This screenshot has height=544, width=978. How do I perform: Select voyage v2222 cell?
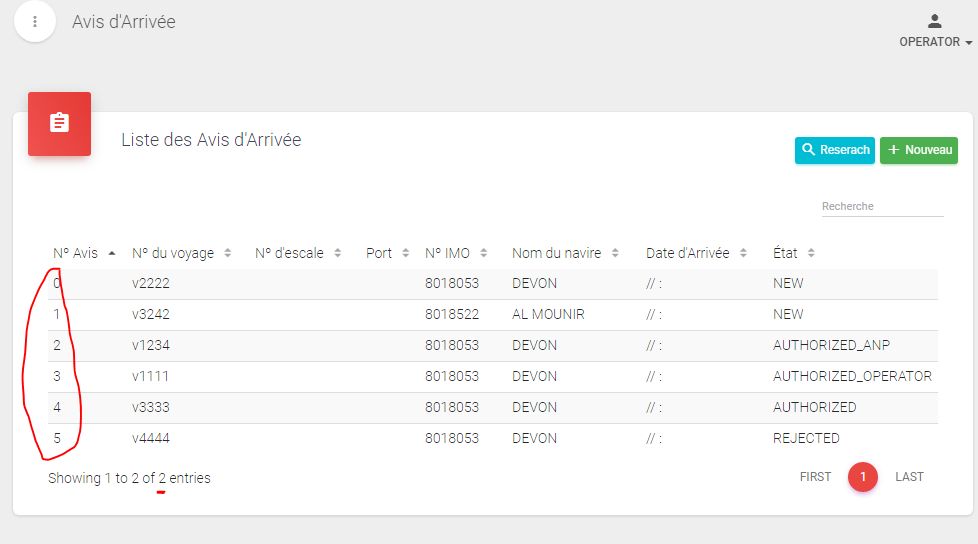[151, 283]
